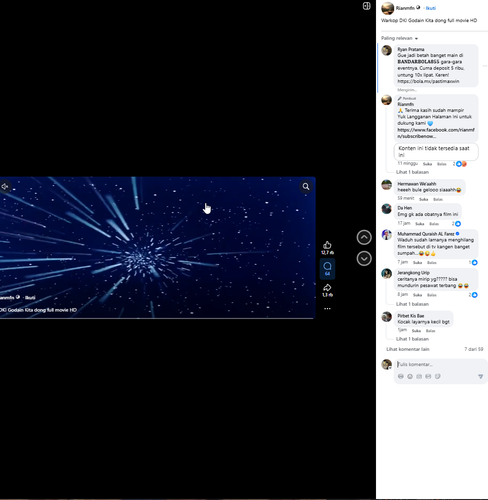
Task: Click the 59 menit timestamp
Action: pyautogui.click(x=406, y=198)
